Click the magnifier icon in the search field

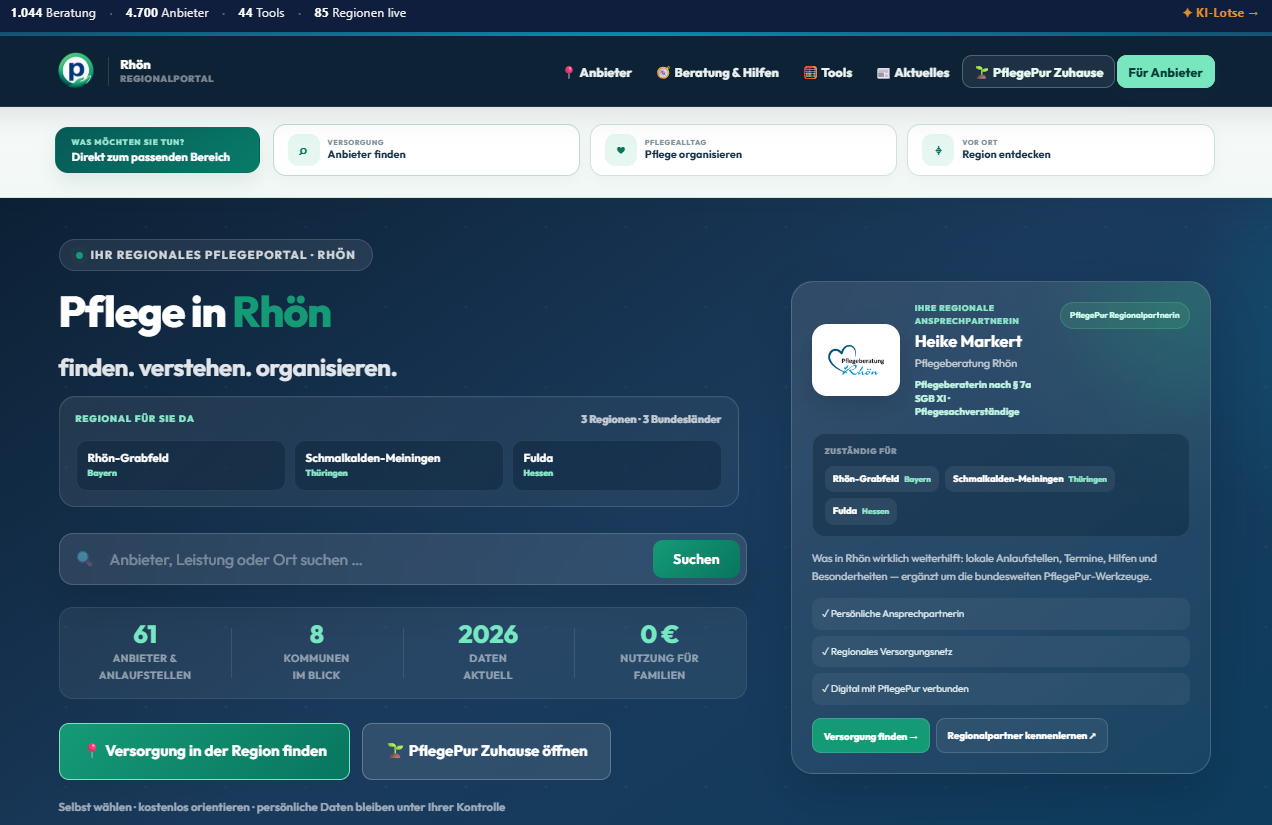(85, 559)
